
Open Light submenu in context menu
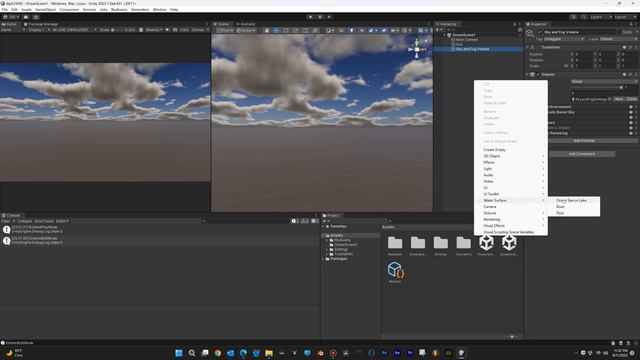(x=511, y=169)
